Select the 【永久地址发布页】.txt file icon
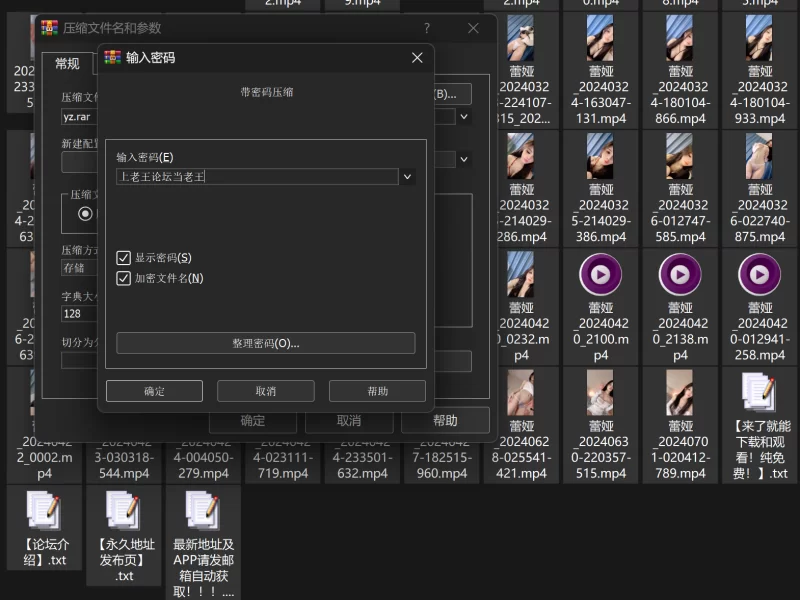Viewport: 800px width, 600px height. click(x=124, y=512)
